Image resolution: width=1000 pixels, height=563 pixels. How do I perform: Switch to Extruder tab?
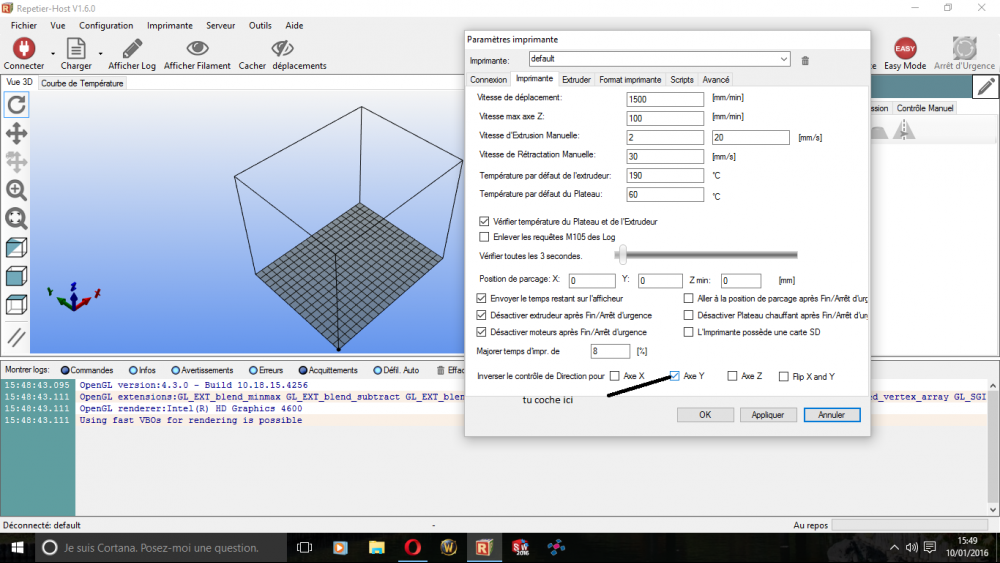click(576, 80)
